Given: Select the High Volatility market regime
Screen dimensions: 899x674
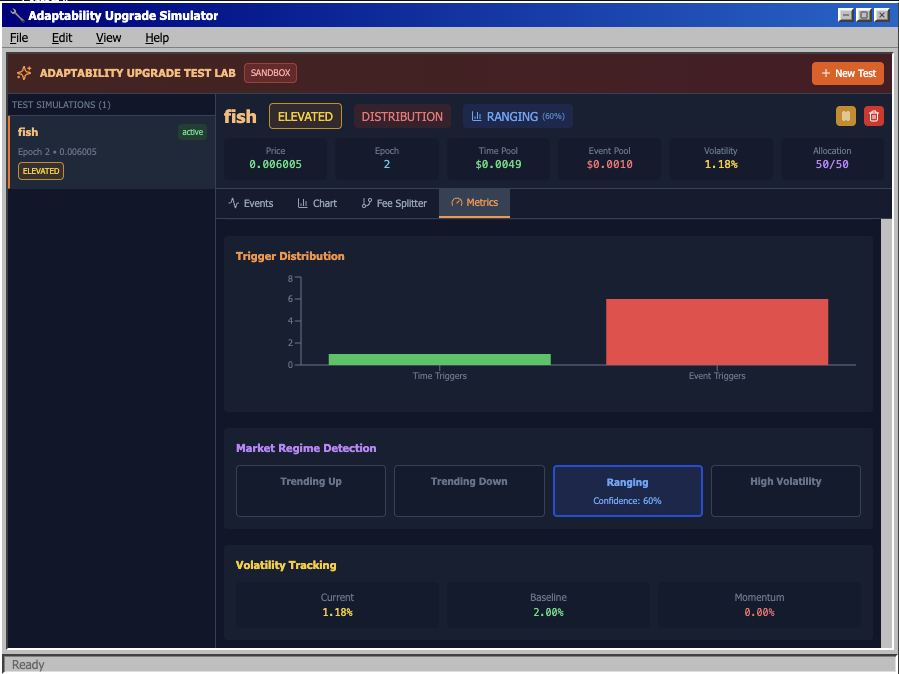Looking at the screenshot, I should pyautogui.click(x=785, y=490).
